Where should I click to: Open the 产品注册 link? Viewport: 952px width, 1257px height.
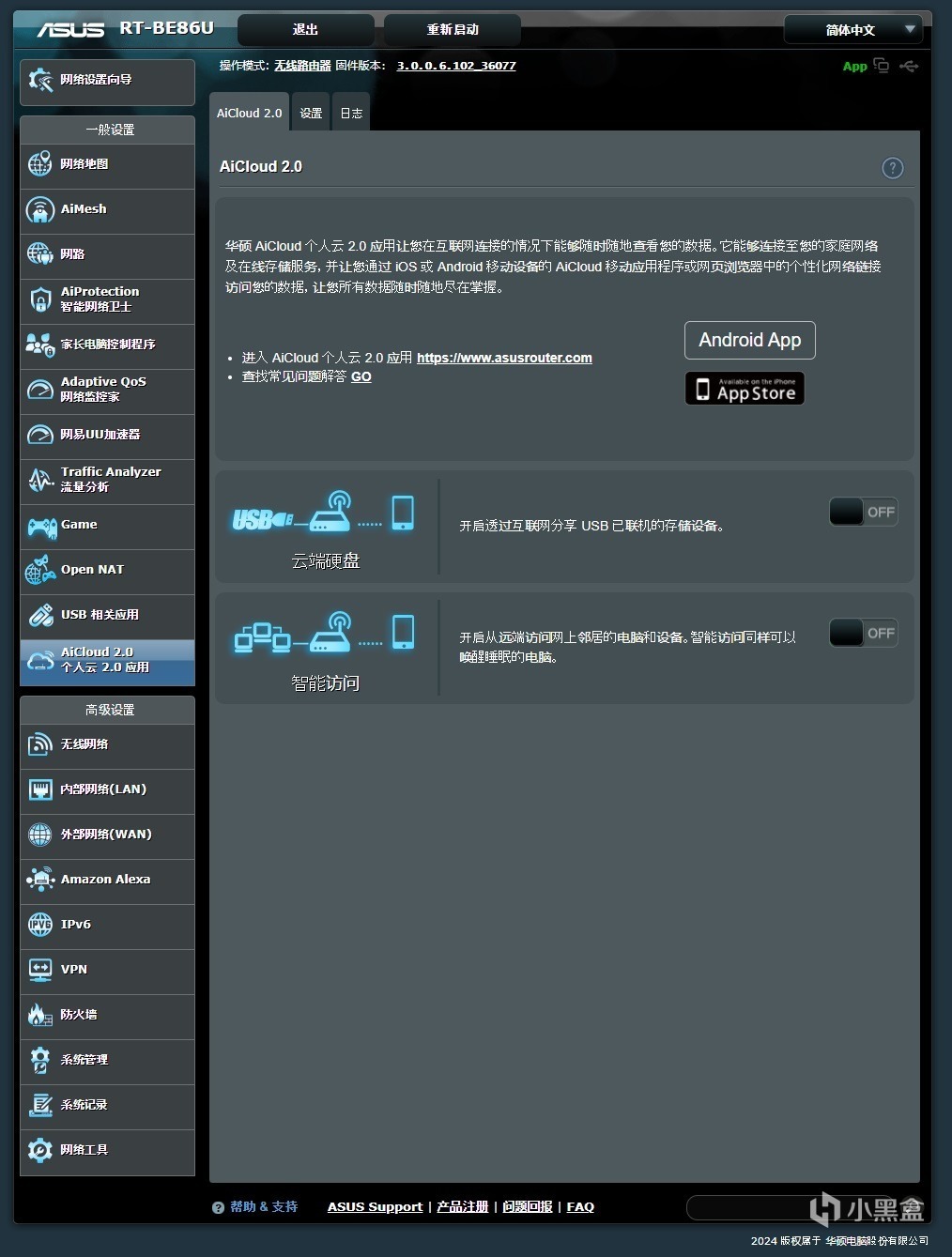pyautogui.click(x=463, y=1206)
